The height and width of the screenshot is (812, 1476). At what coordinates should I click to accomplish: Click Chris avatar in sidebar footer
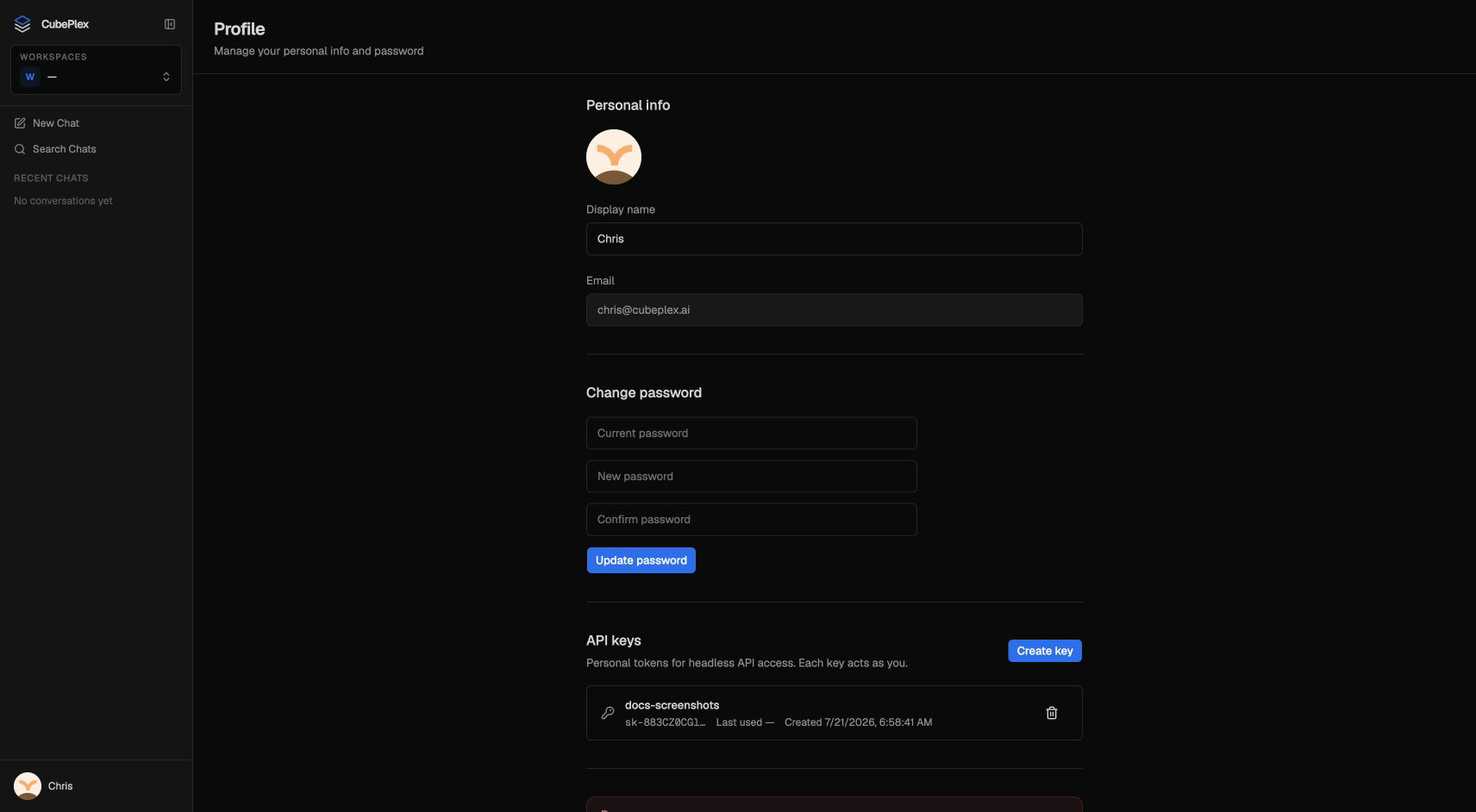click(28, 786)
